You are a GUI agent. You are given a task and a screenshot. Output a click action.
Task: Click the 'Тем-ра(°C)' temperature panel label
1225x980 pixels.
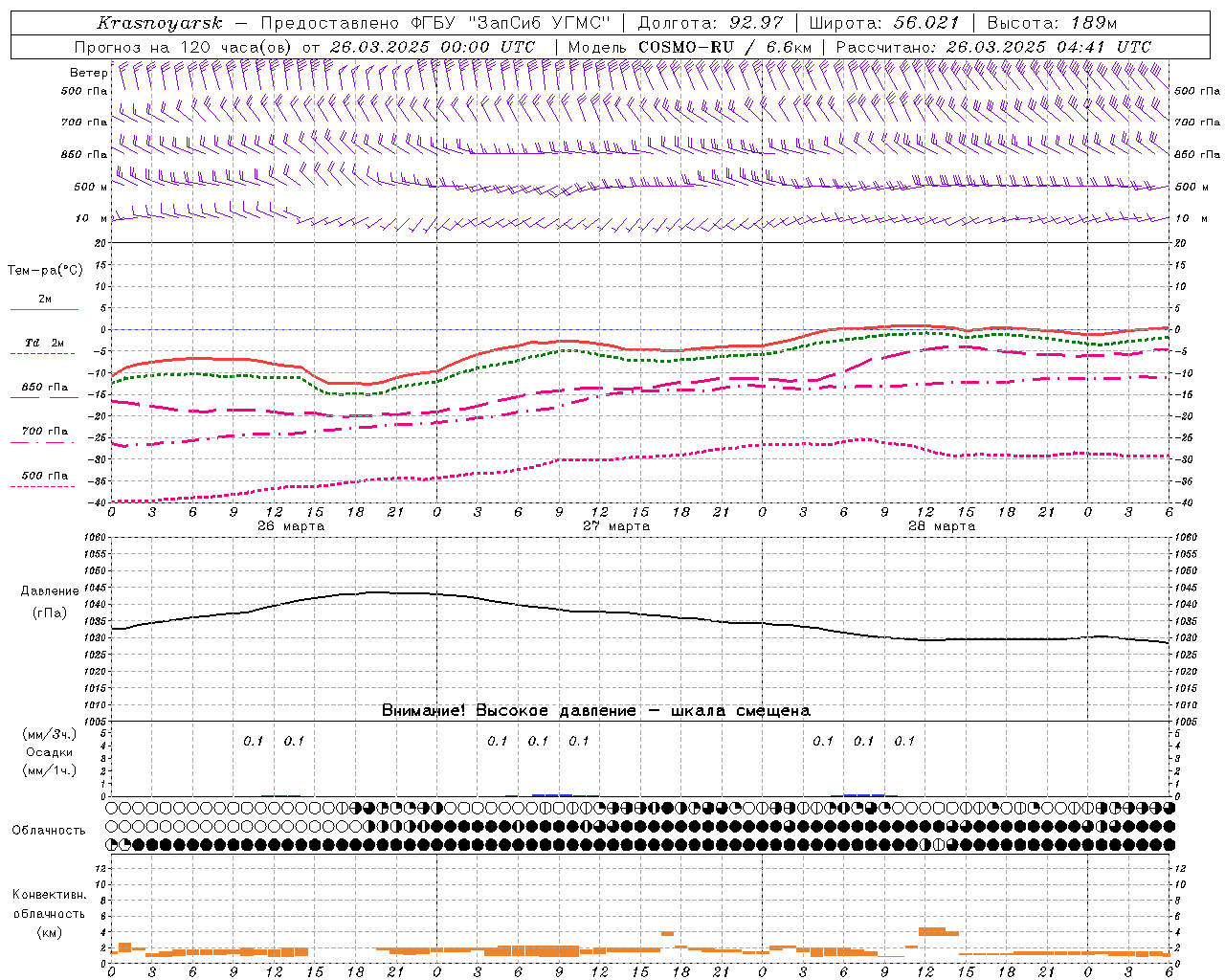point(45,271)
